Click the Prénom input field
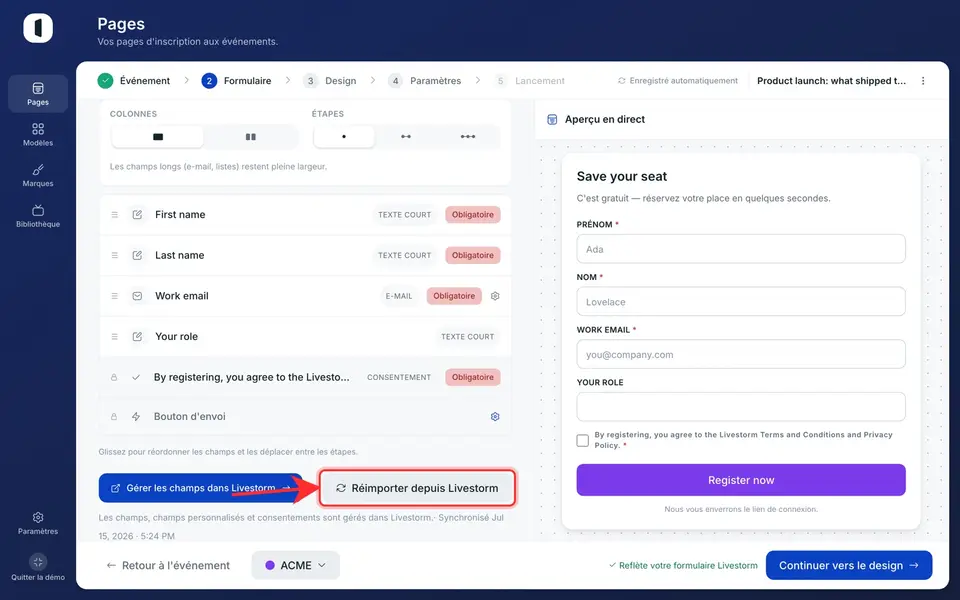The height and width of the screenshot is (600, 960). (x=741, y=249)
